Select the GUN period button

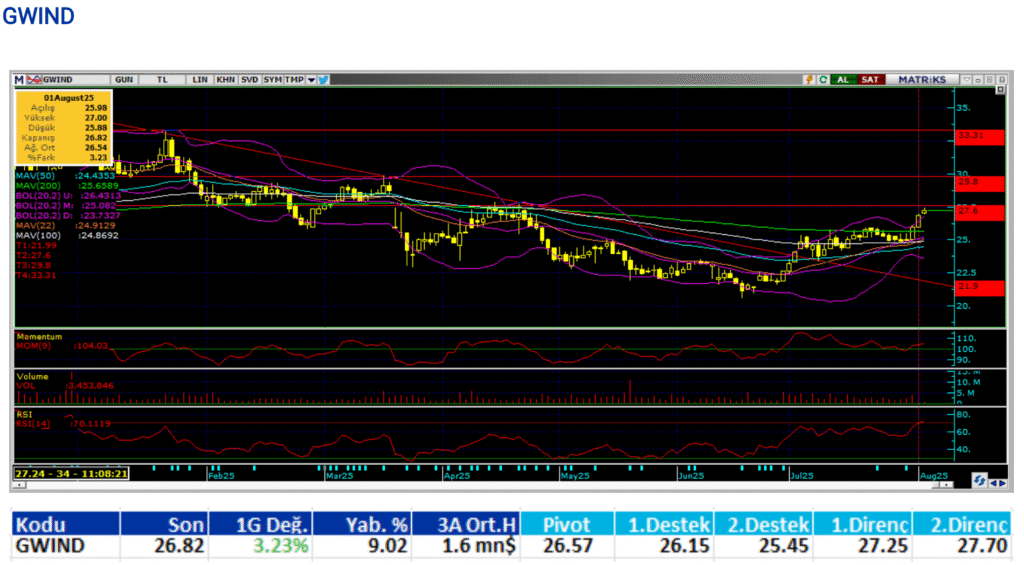pos(124,80)
